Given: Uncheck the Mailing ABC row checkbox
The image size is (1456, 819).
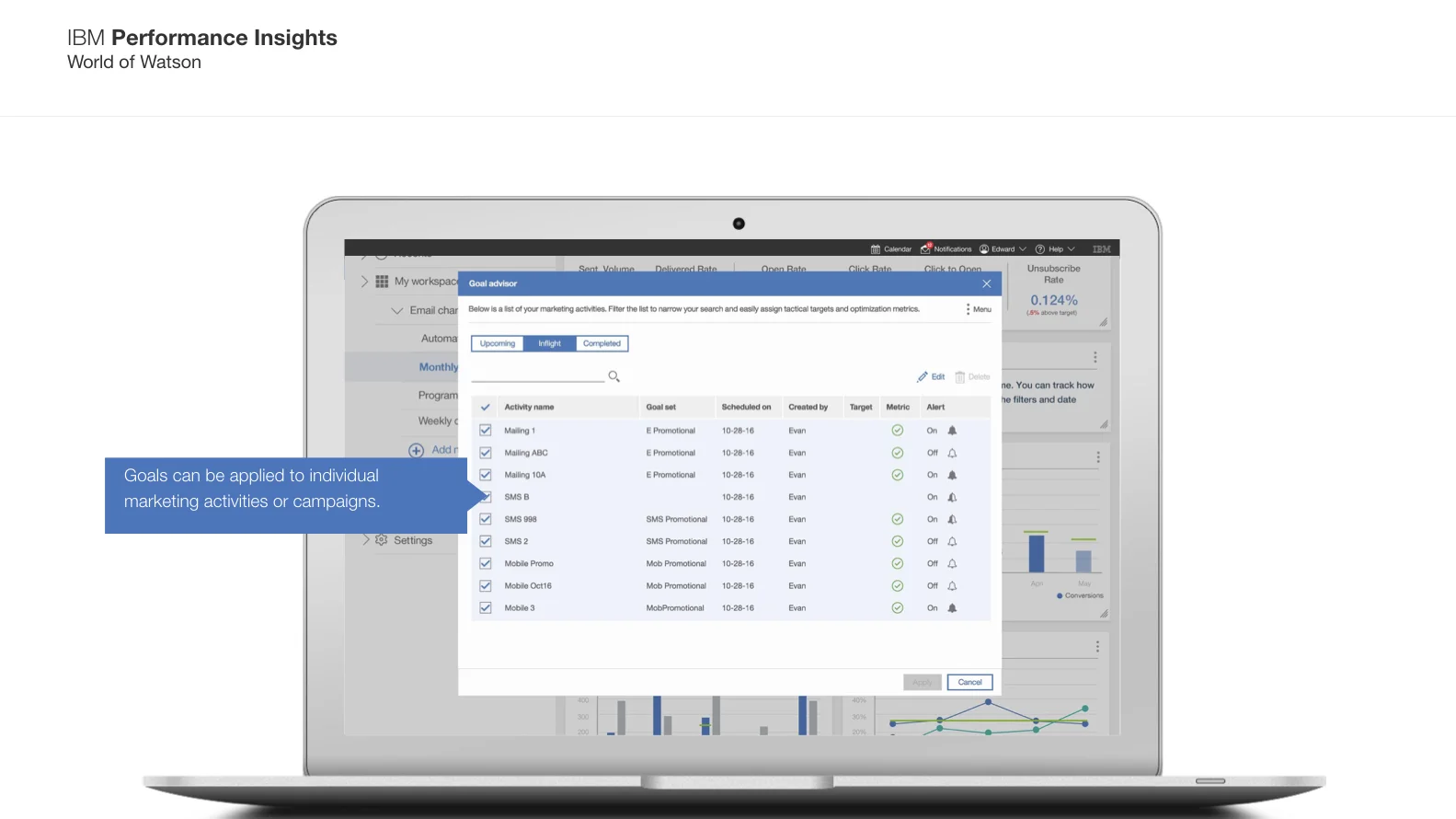Looking at the screenshot, I should click(x=486, y=453).
